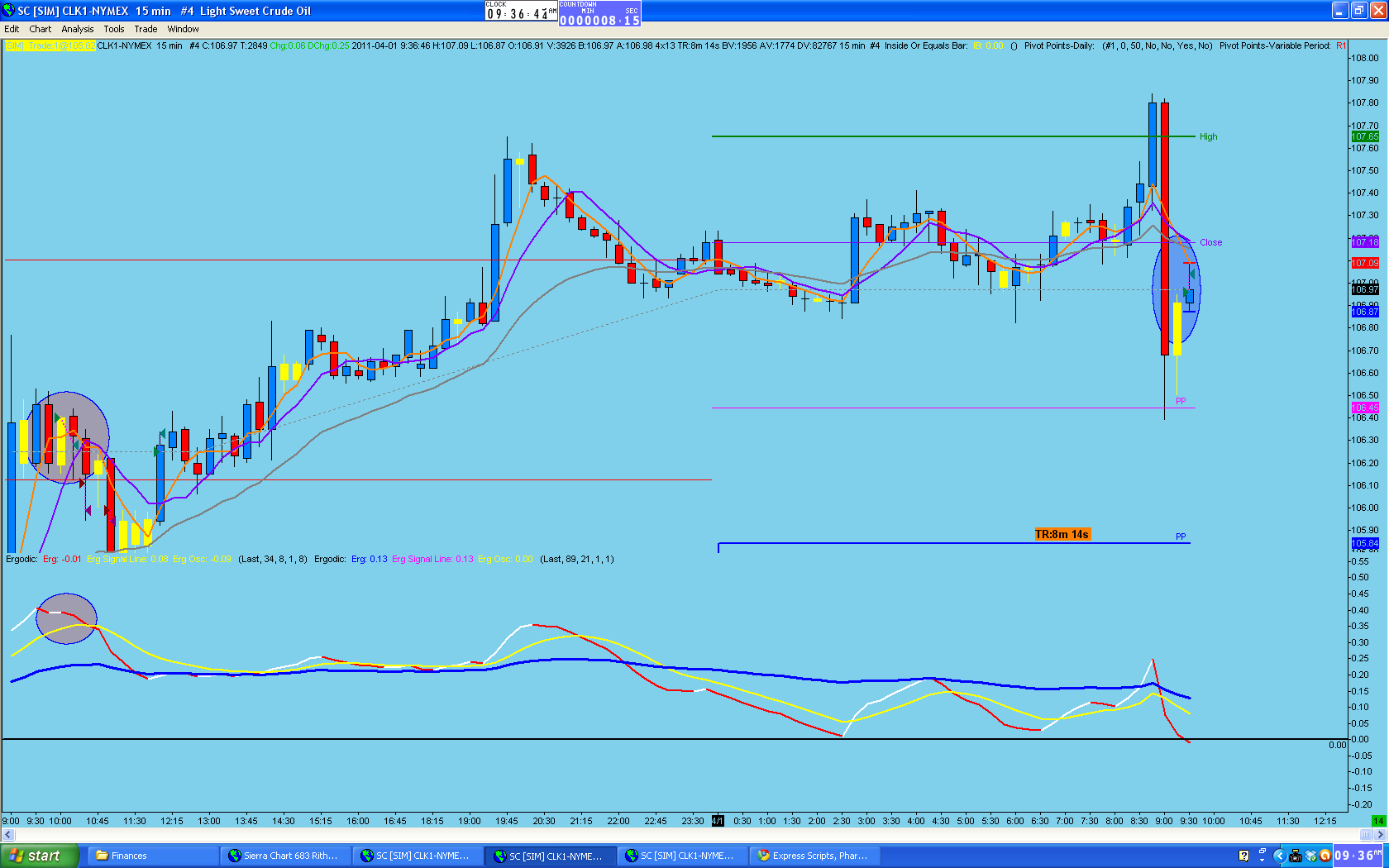This screenshot has width=1389, height=868.
Task: Click the Windows Start button
Action: [40, 856]
